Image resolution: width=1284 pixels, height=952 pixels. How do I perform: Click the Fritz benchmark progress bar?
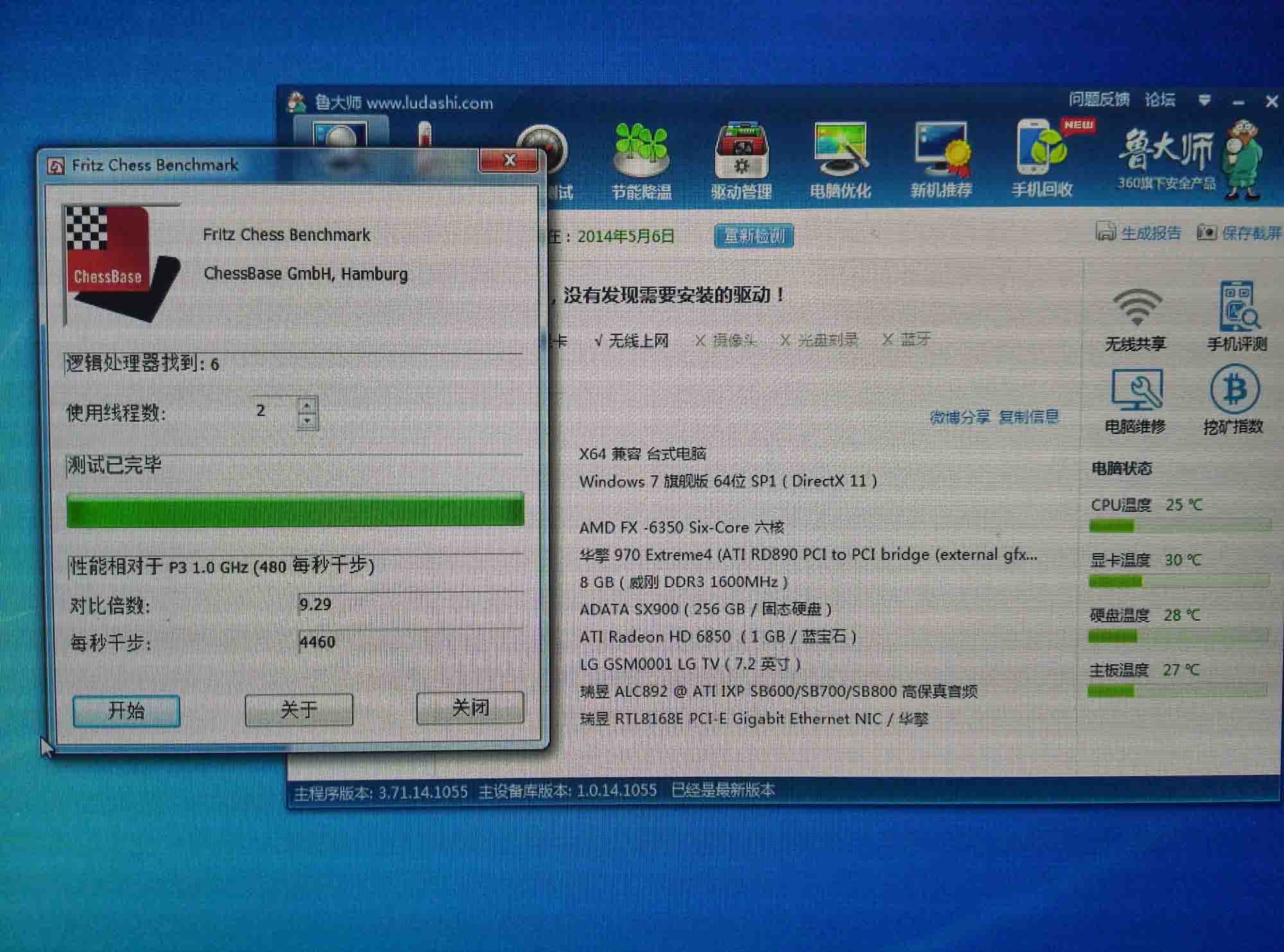(x=295, y=510)
